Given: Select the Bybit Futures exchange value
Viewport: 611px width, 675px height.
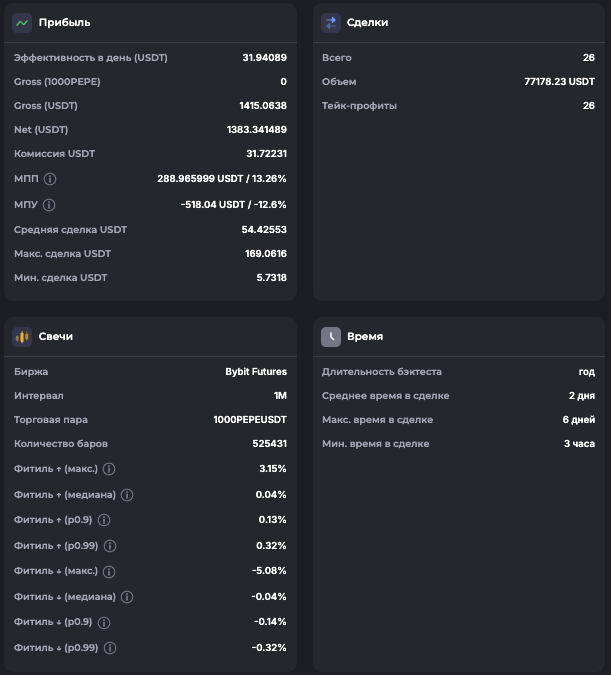Looking at the screenshot, I should [x=256, y=372].
